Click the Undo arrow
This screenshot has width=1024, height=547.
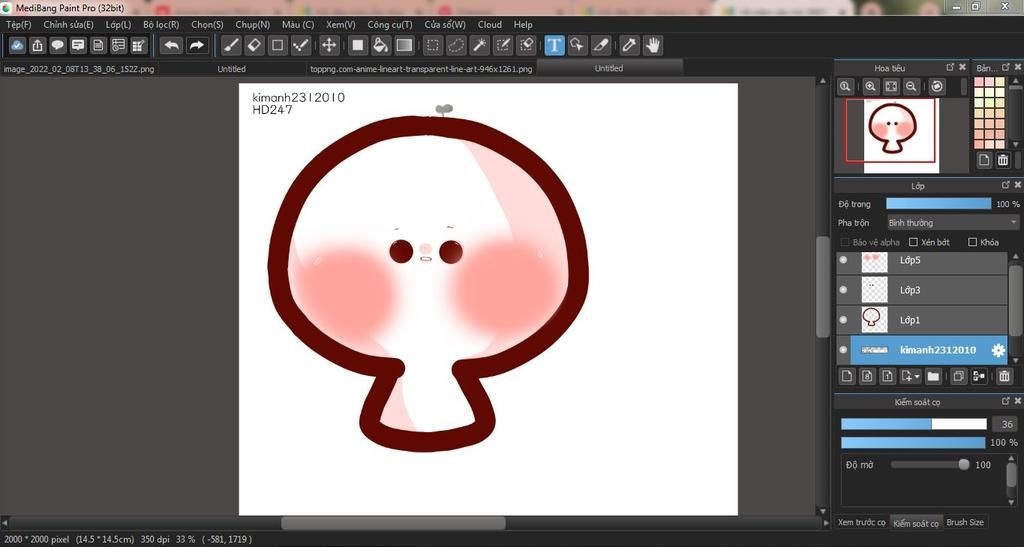[x=172, y=45]
